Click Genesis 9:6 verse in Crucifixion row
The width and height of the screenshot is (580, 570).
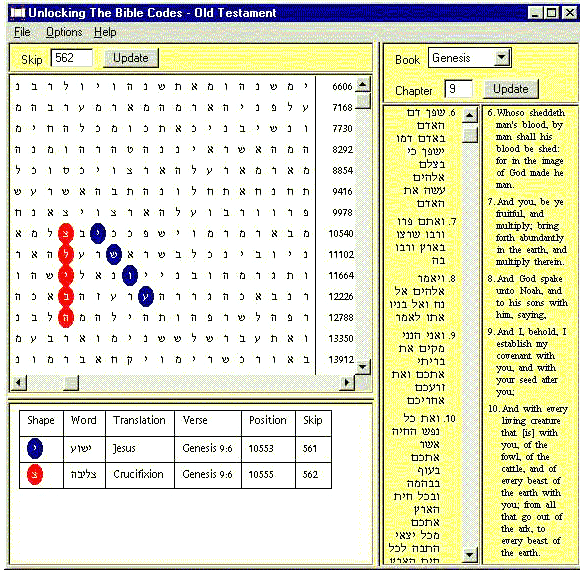click(x=207, y=474)
